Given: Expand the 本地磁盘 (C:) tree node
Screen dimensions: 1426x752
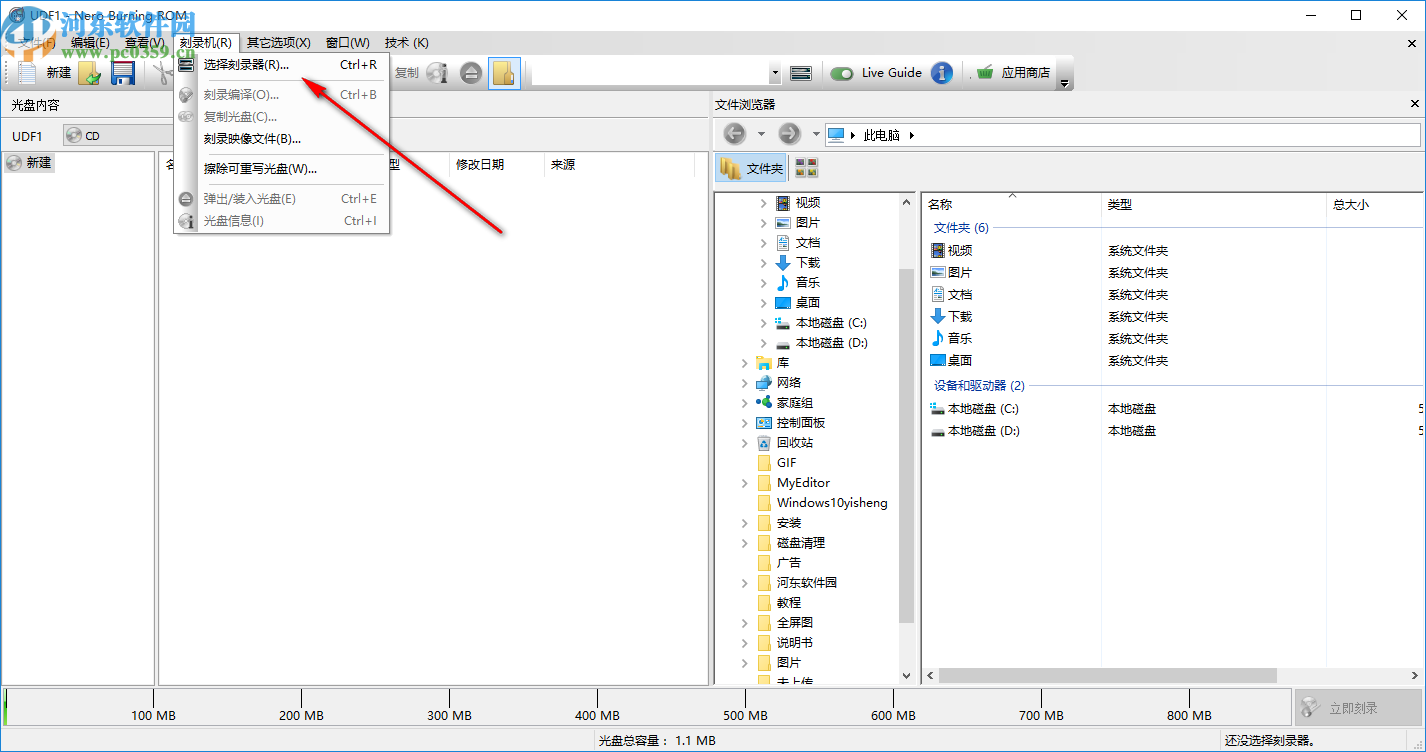Looking at the screenshot, I should pyautogui.click(x=764, y=323).
